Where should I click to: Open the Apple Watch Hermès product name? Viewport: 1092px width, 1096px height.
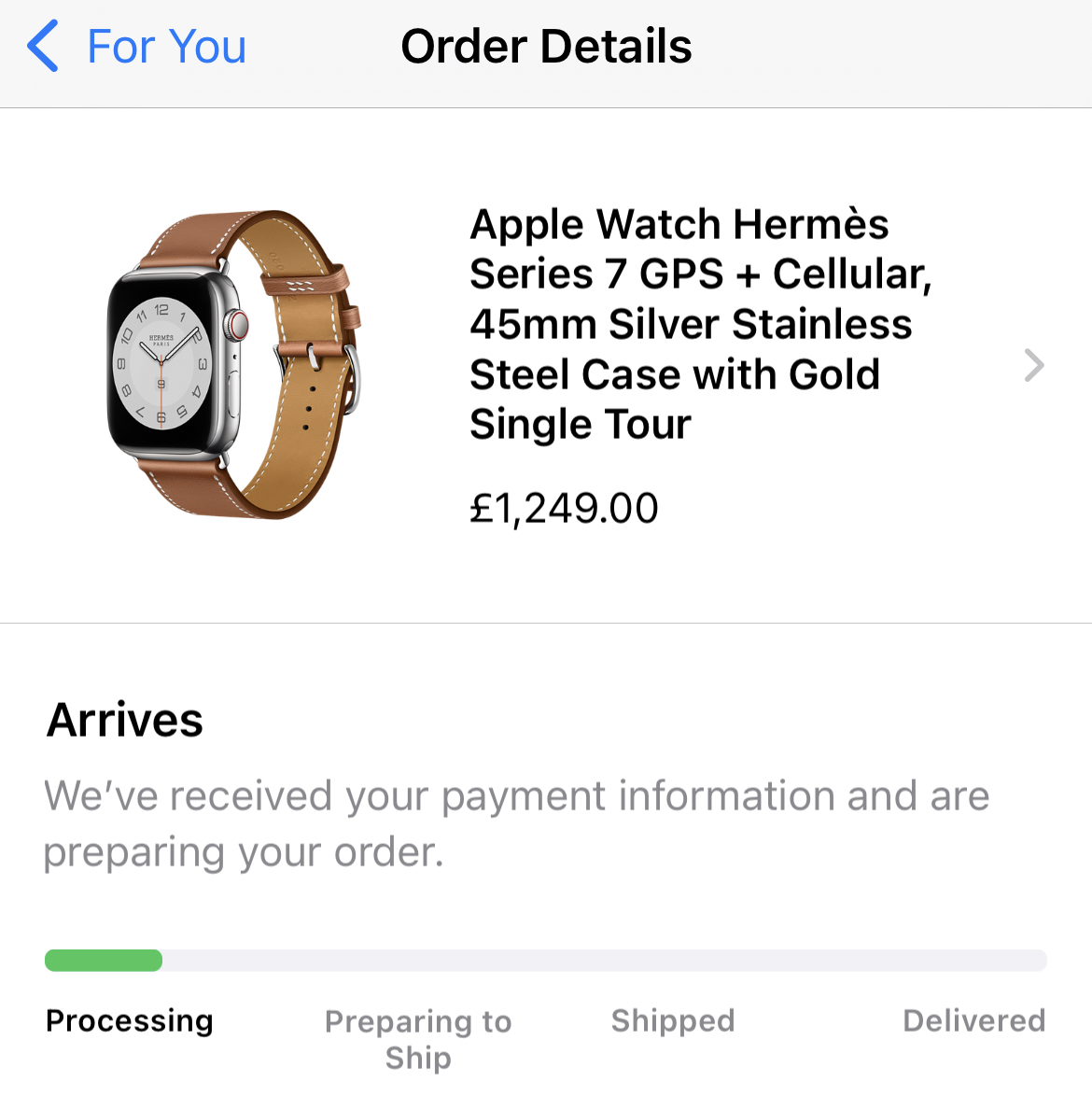point(700,324)
